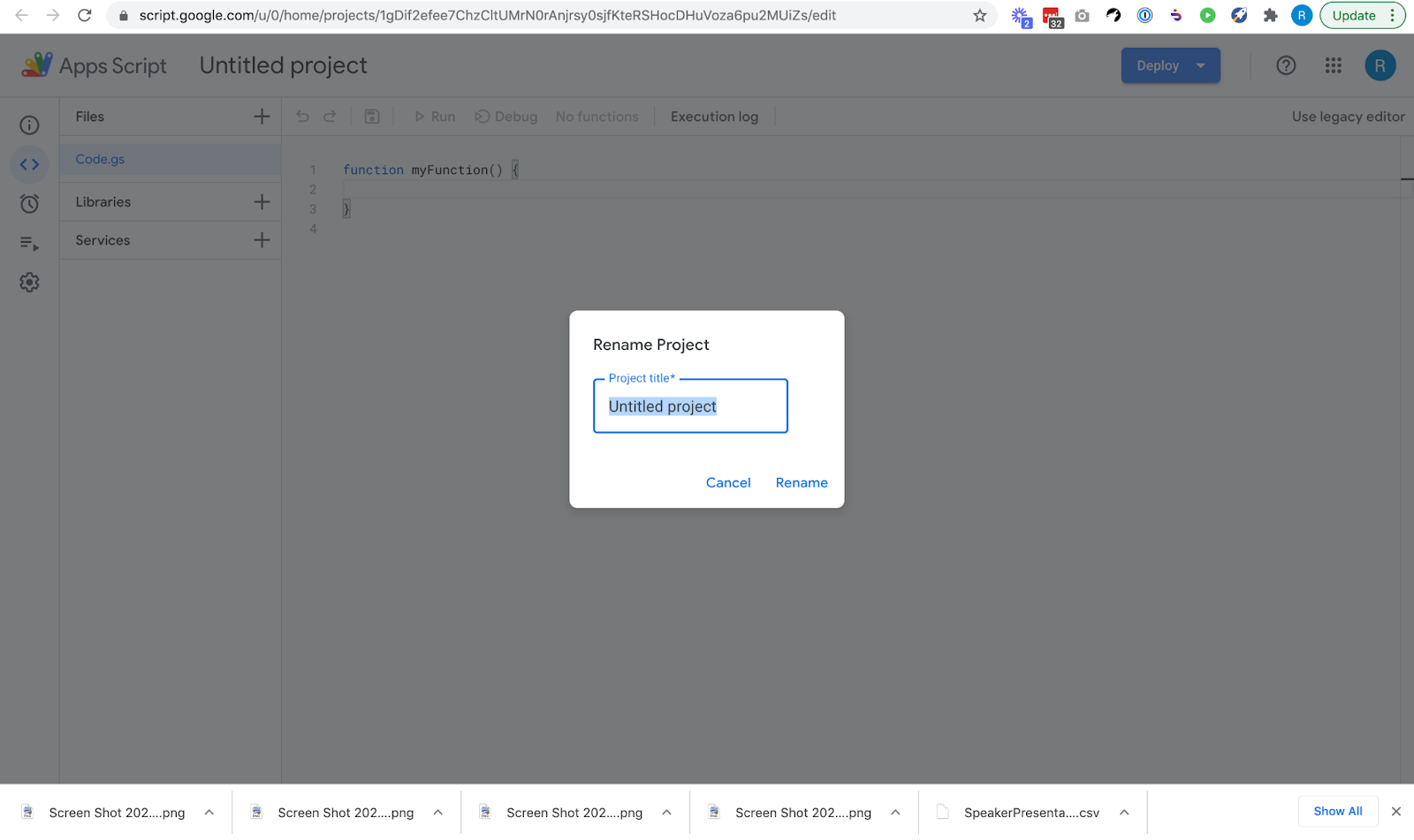This screenshot has height=840, width=1414.
Task: Go forward using browser forward arrow
Action: click(53, 15)
